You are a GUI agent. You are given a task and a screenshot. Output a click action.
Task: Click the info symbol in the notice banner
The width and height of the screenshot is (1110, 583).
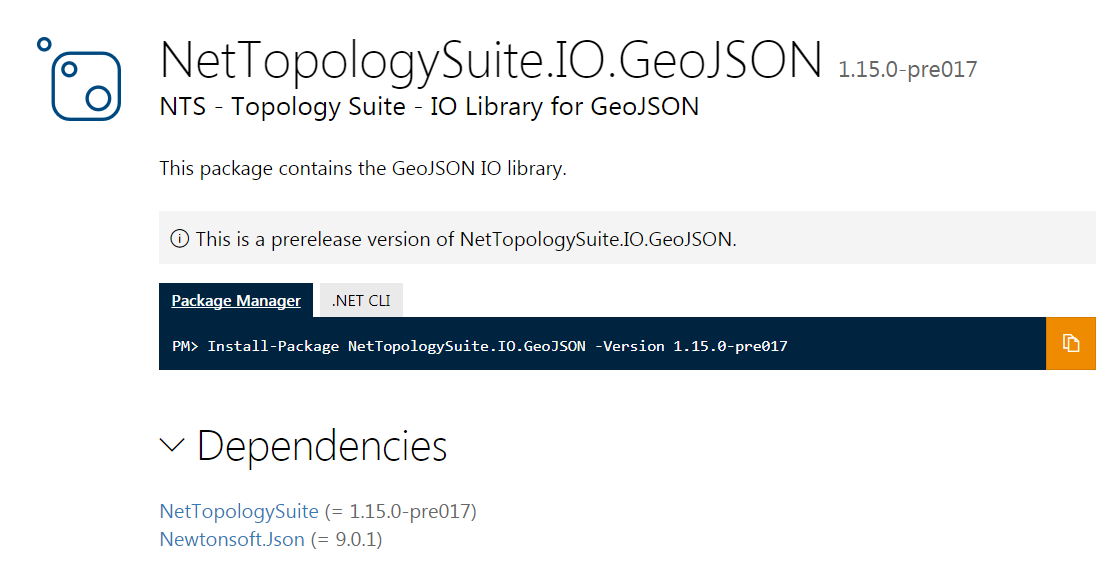pyautogui.click(x=181, y=238)
